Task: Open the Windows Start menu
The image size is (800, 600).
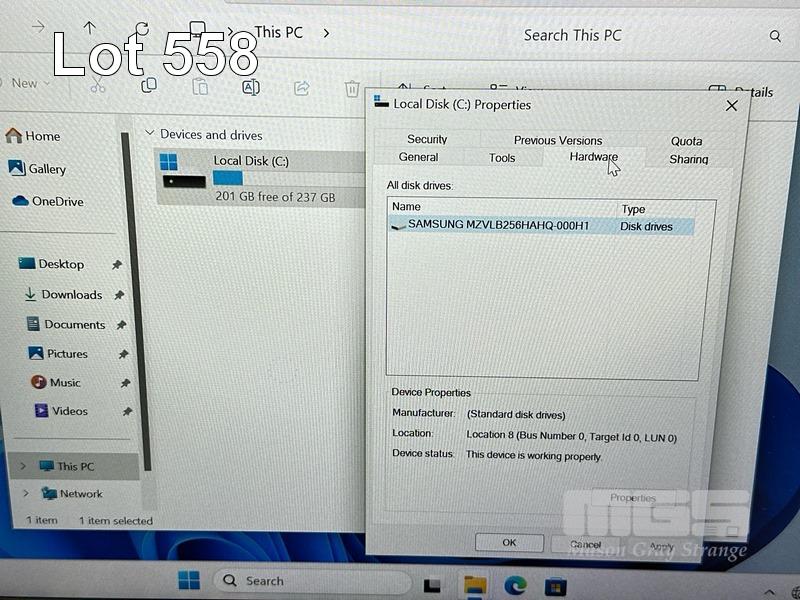Action: 188,580
